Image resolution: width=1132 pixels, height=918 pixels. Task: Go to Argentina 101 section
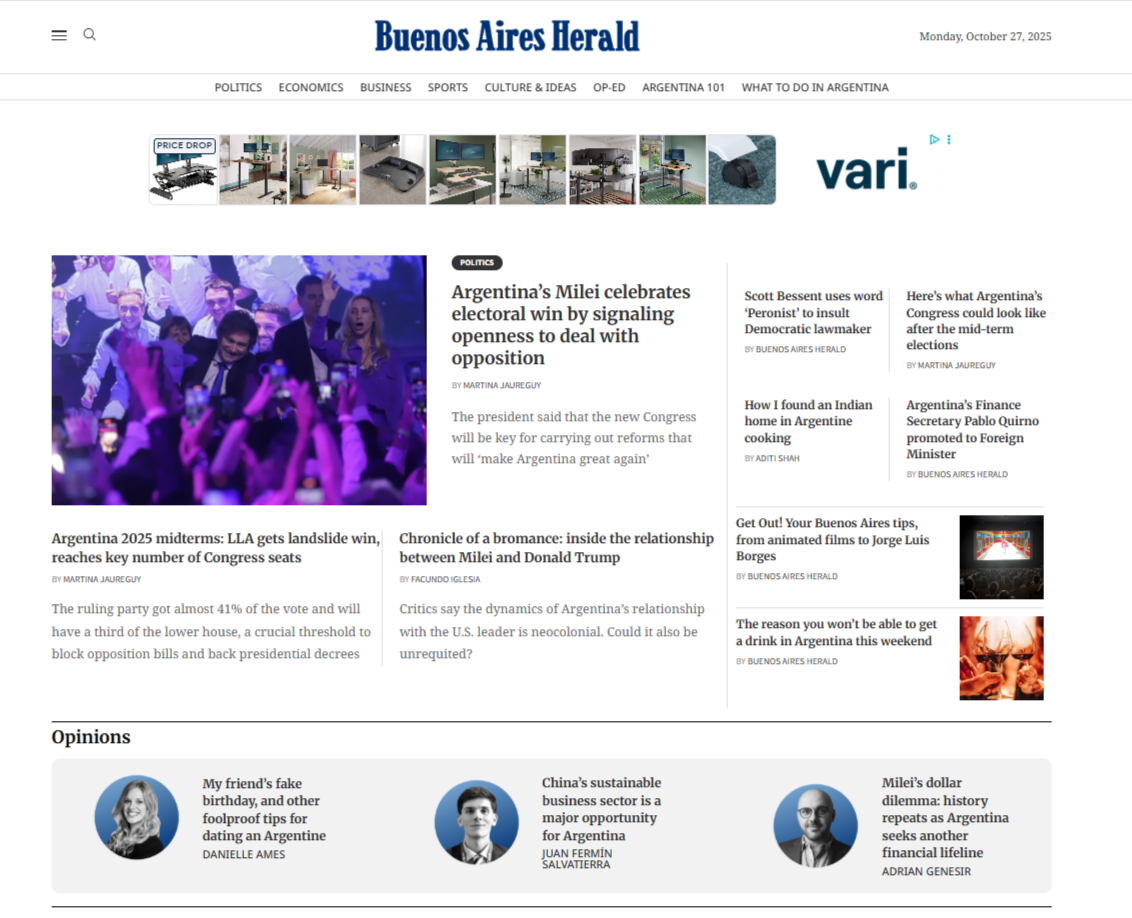click(x=684, y=87)
